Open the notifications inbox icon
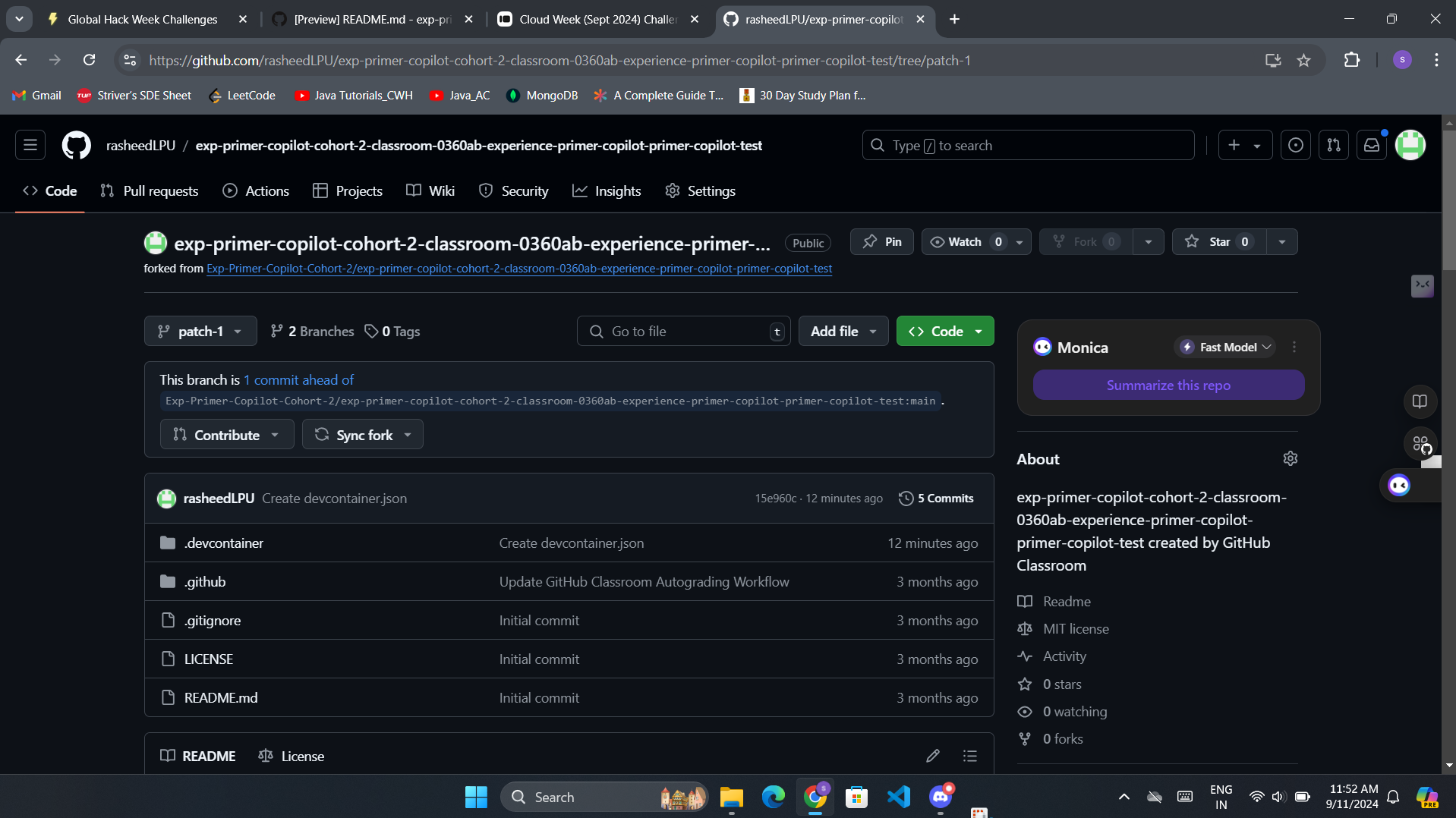Viewport: 1456px width, 818px height. 1372,145
